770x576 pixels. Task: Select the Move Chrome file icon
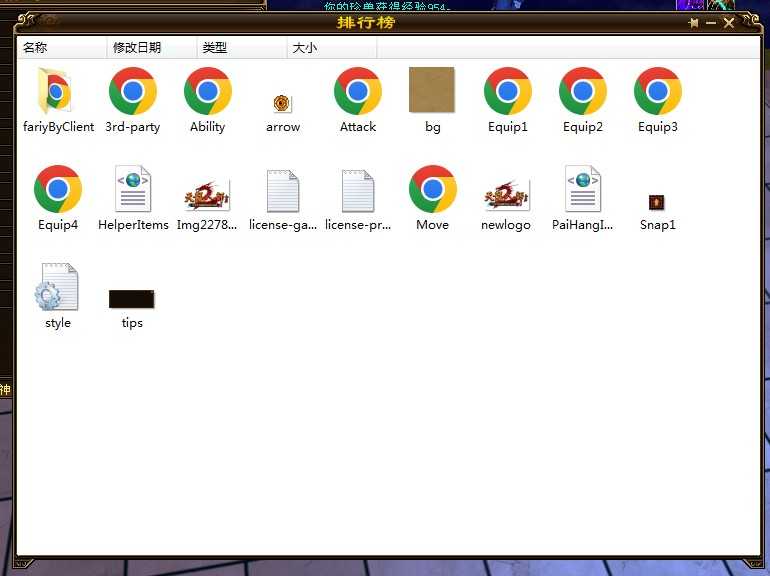[x=433, y=189]
